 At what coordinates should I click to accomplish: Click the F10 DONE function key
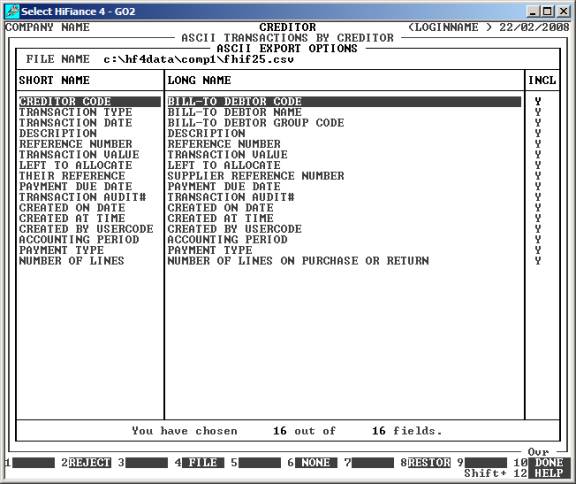[x=549, y=462]
